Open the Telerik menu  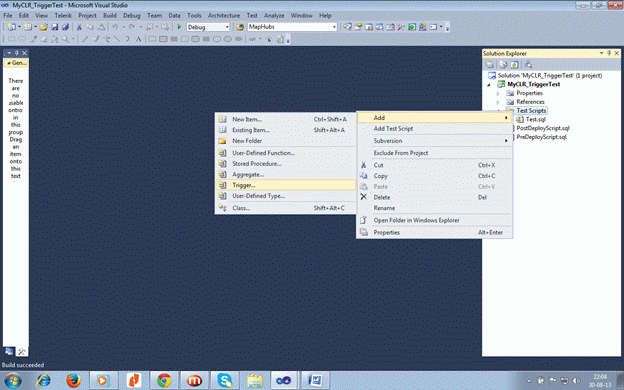pos(63,16)
